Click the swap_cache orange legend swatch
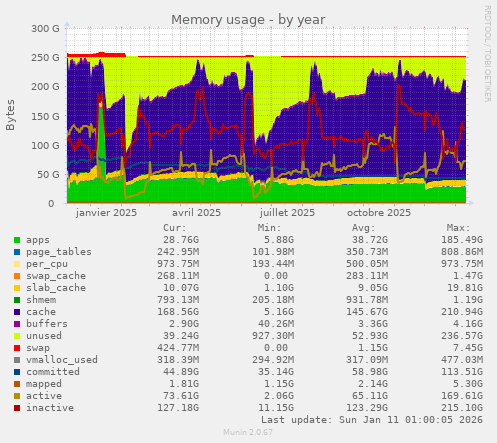497x443 pixels. (17, 276)
